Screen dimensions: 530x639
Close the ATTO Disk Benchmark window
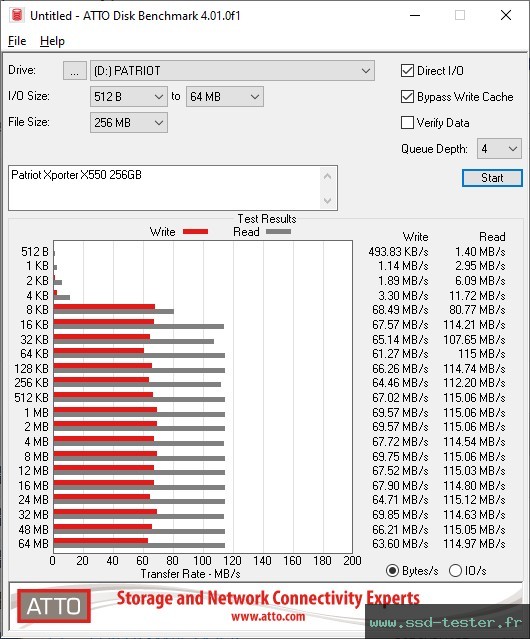click(x=506, y=15)
